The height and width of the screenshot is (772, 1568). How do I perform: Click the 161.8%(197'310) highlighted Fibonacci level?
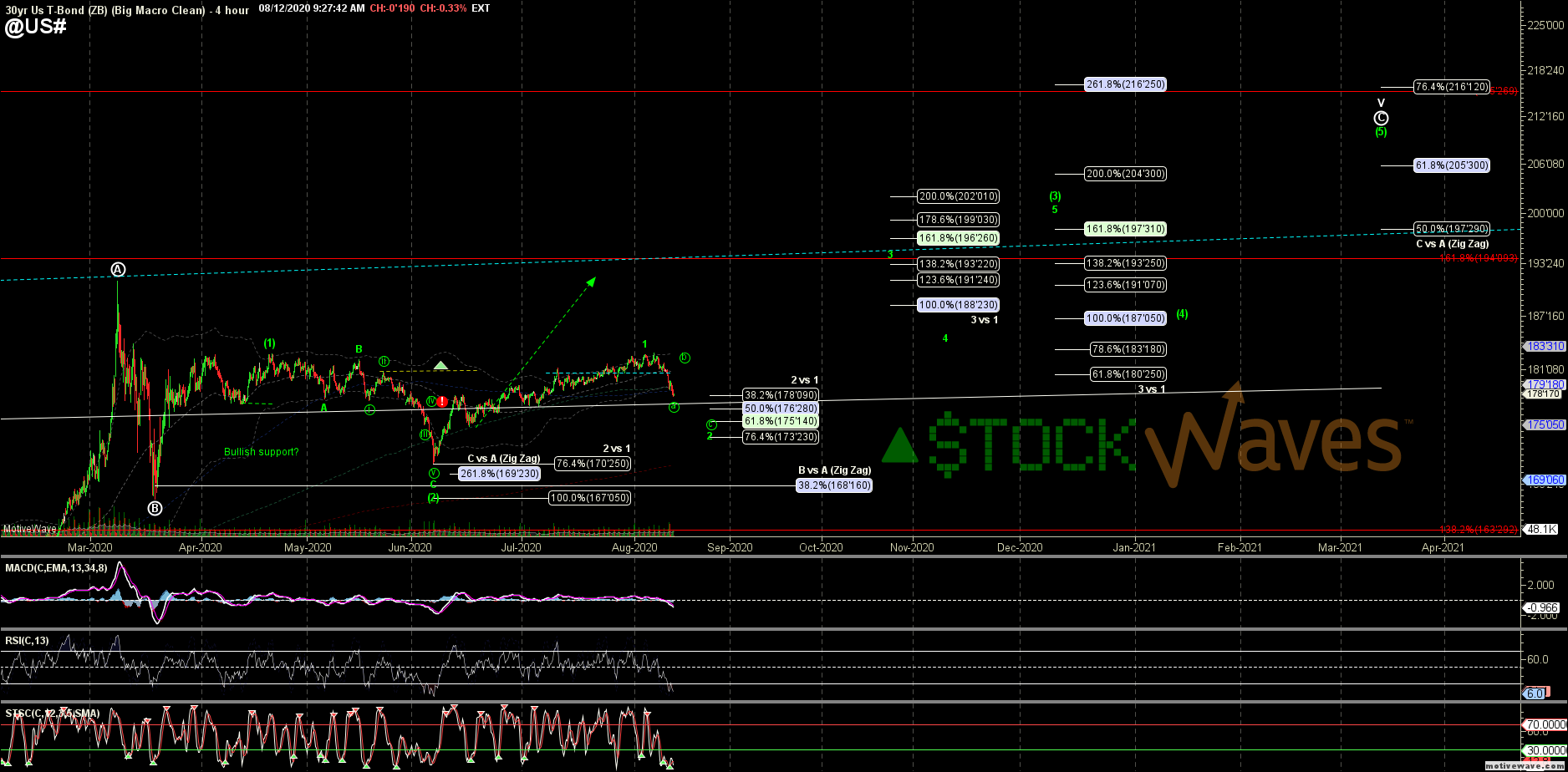1125,228
